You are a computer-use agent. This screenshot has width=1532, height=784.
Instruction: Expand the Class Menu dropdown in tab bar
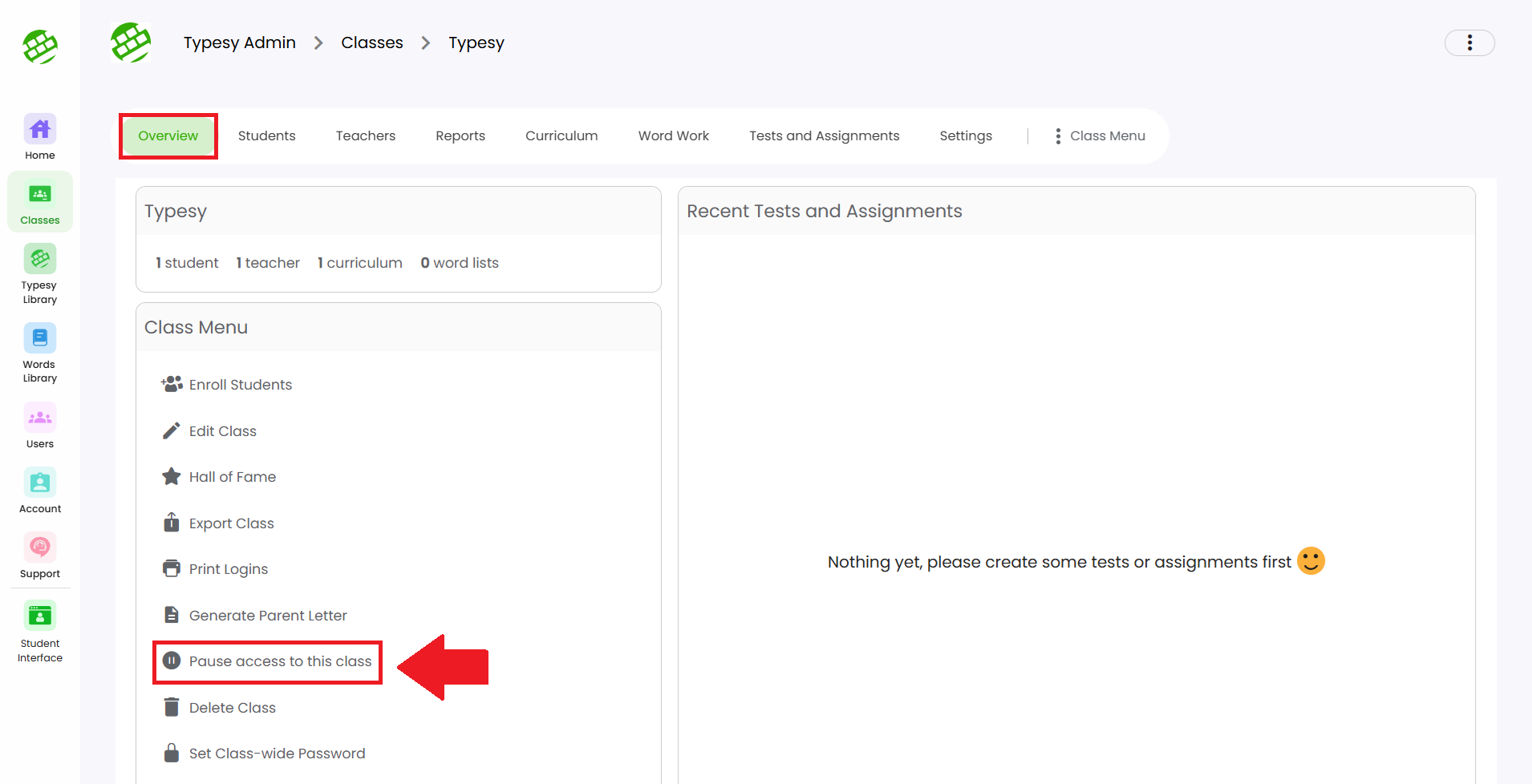click(x=1100, y=136)
